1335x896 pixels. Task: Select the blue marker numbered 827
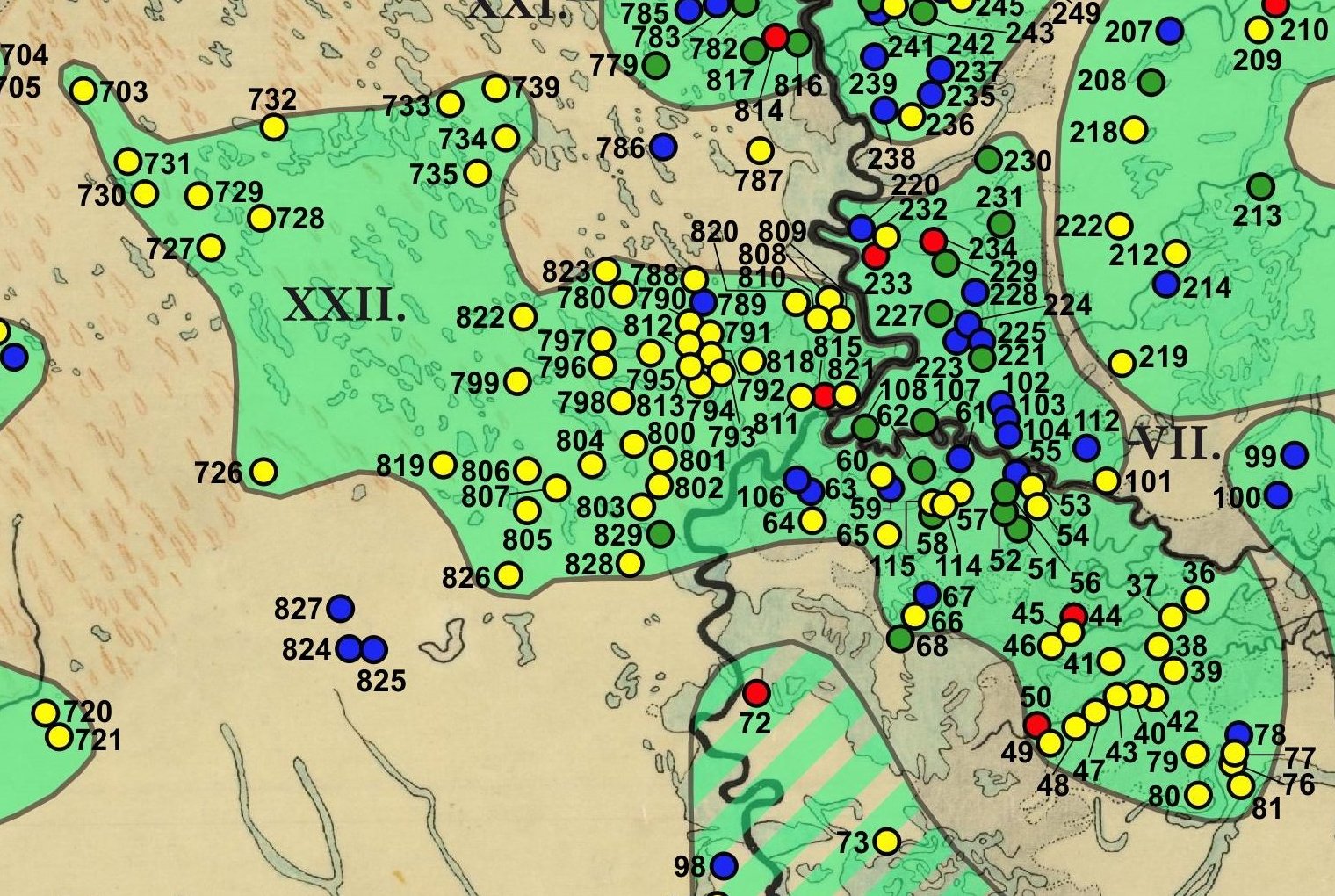click(340, 607)
